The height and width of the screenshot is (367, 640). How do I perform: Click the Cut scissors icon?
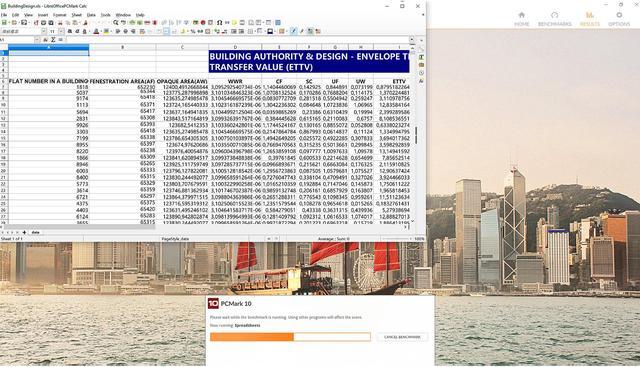(x=60, y=22)
